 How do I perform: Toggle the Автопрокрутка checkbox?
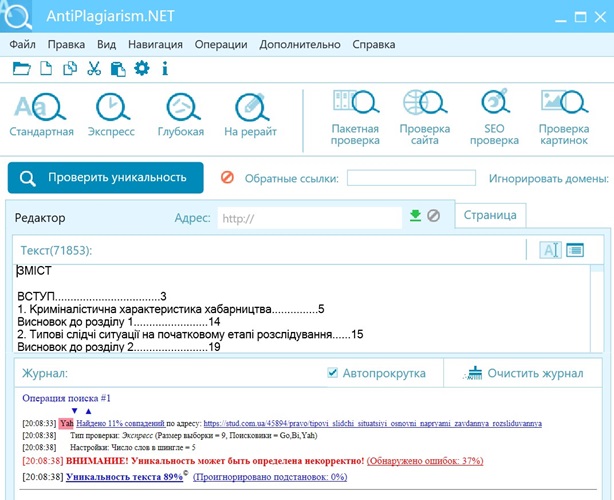332,372
